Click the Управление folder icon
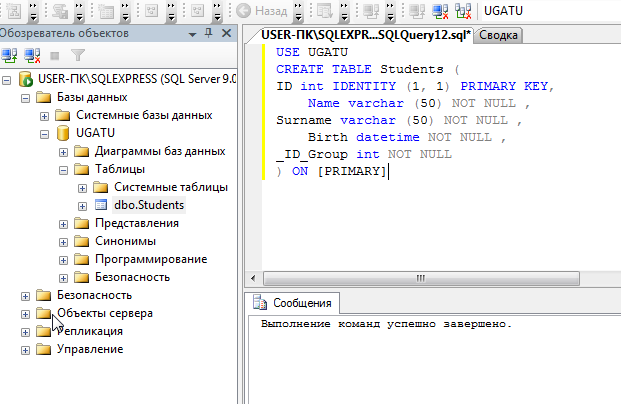Viewport: 621px width, 404px height. pyautogui.click(x=44, y=349)
